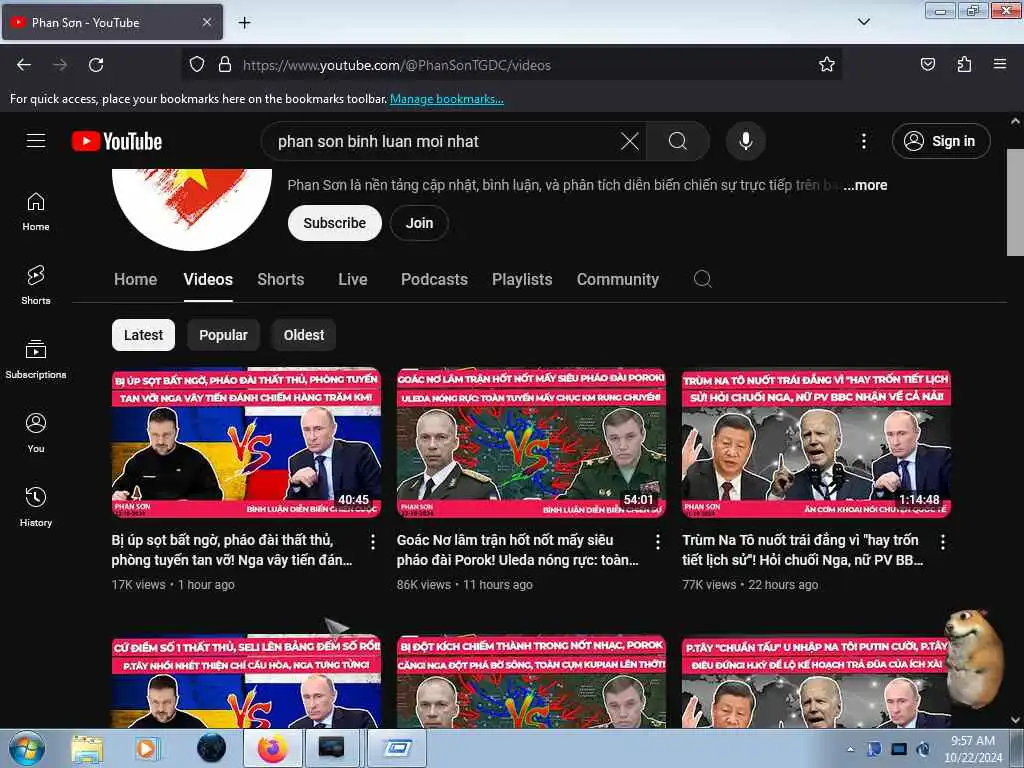This screenshot has width=1024, height=768.
Task: Open Windows Explorer from the taskbar
Action: [87, 748]
